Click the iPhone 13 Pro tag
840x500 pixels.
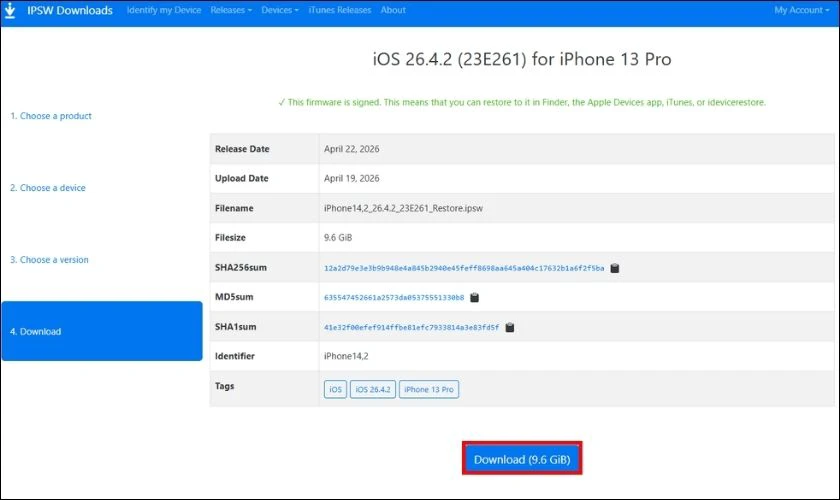[429, 389]
